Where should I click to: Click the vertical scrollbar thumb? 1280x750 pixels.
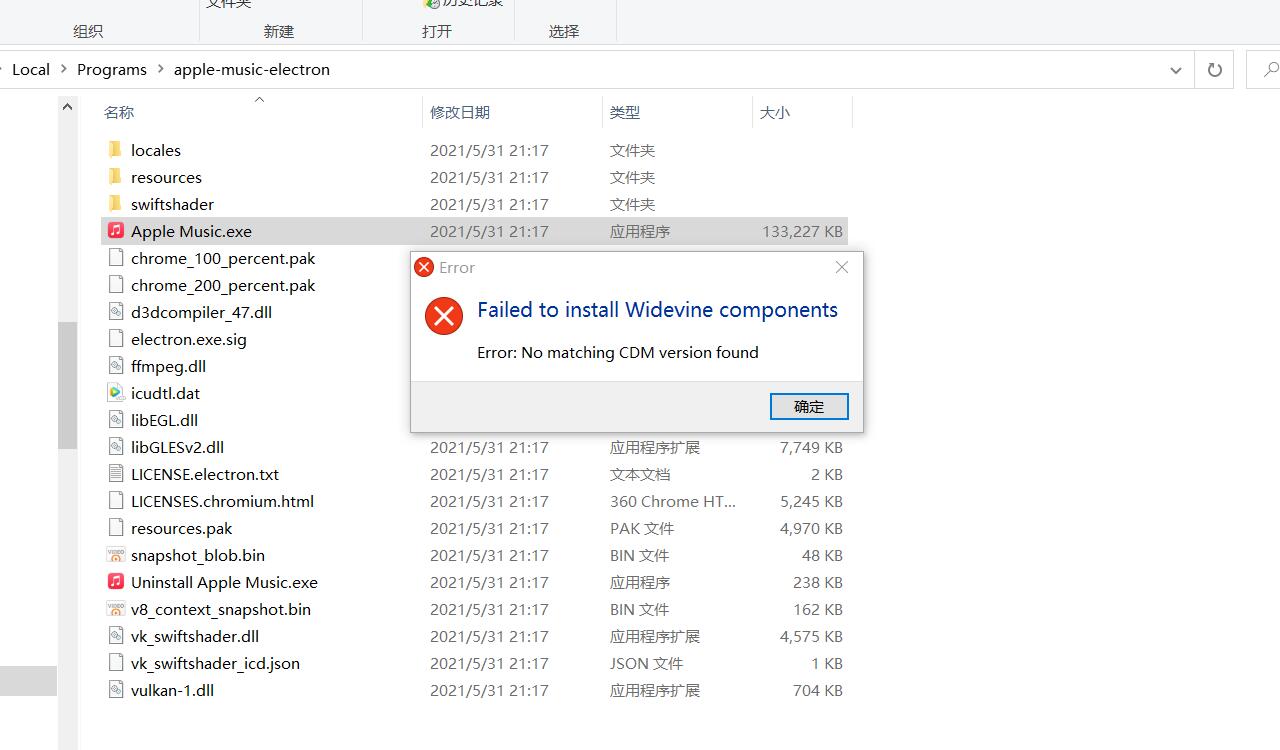point(67,385)
